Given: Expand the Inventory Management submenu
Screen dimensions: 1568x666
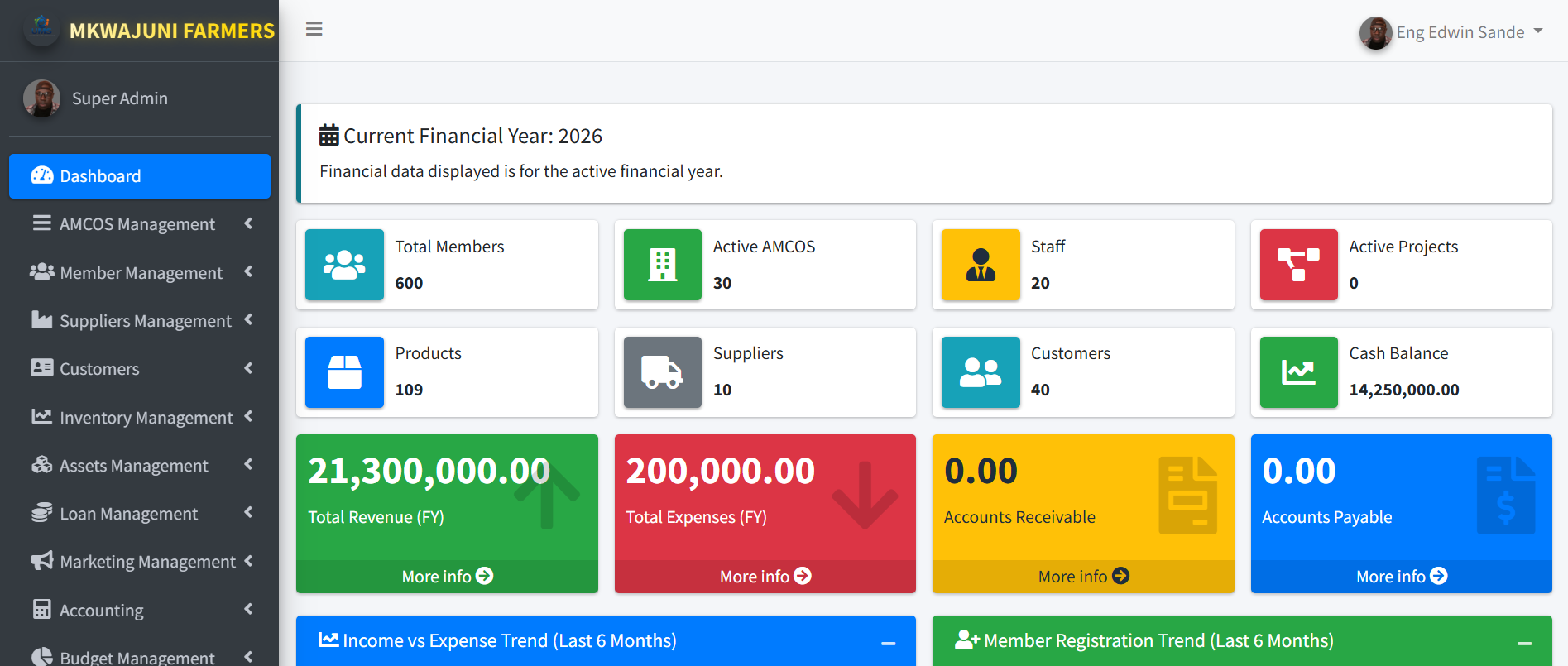Looking at the screenshot, I should click(139, 418).
